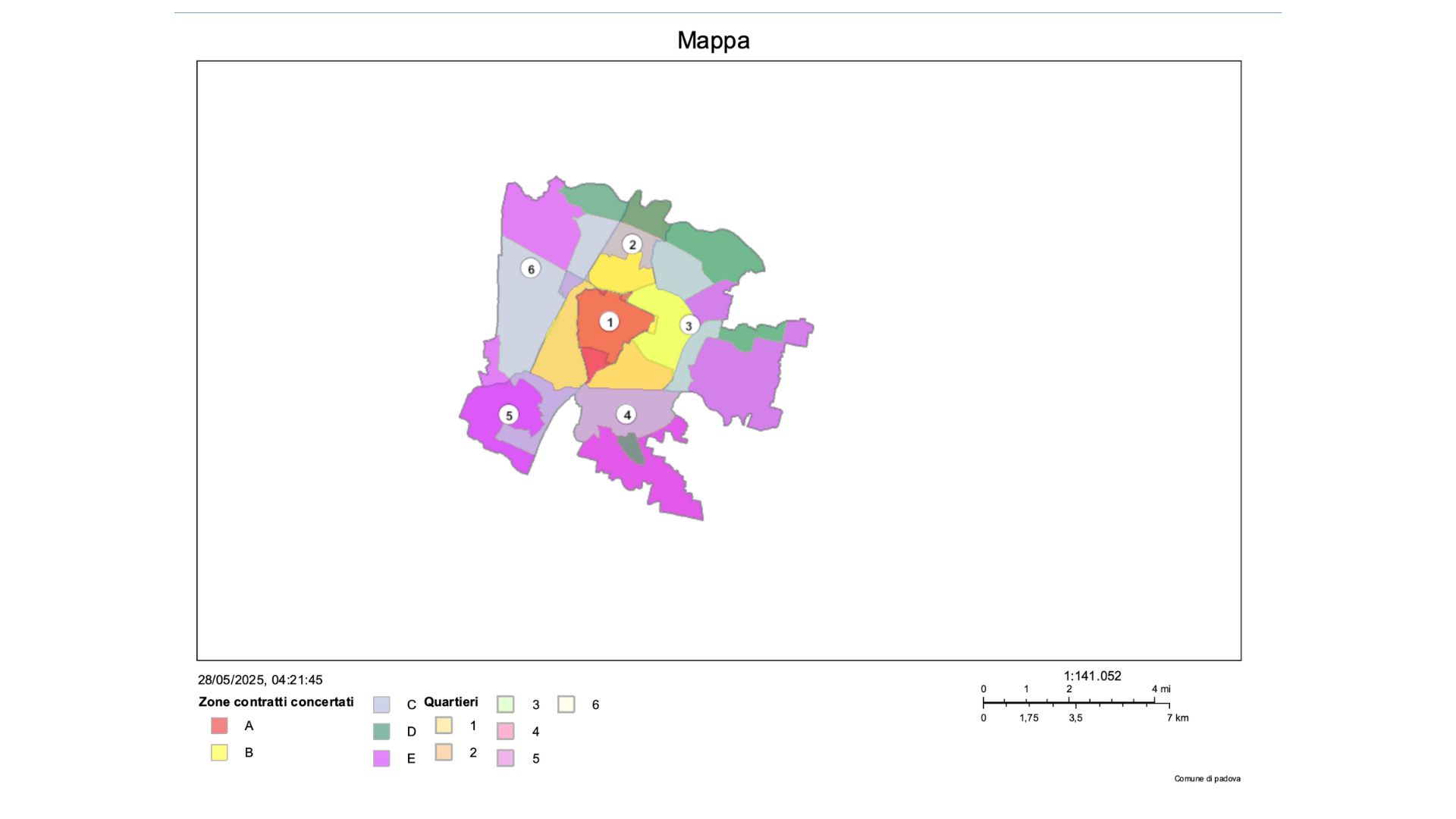Click the zone C light blue legend swatch
The width and height of the screenshot is (1456, 819).
pos(381,704)
